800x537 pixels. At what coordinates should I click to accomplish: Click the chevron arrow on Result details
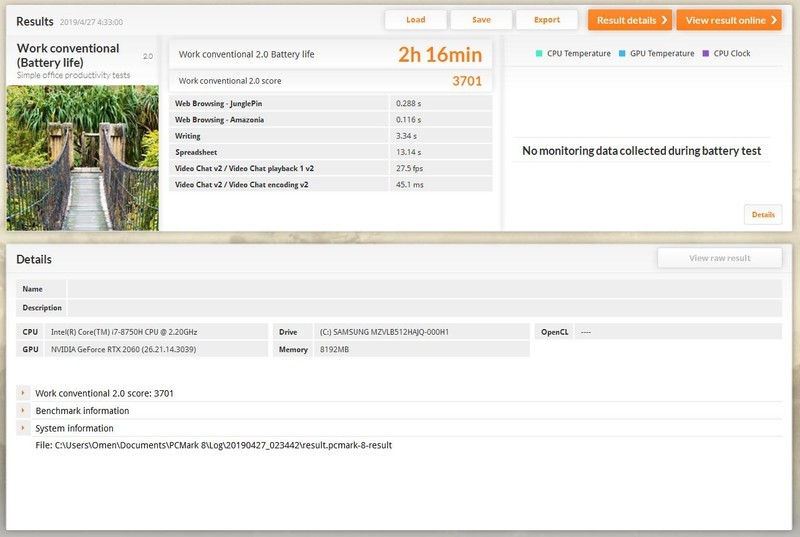[664, 20]
